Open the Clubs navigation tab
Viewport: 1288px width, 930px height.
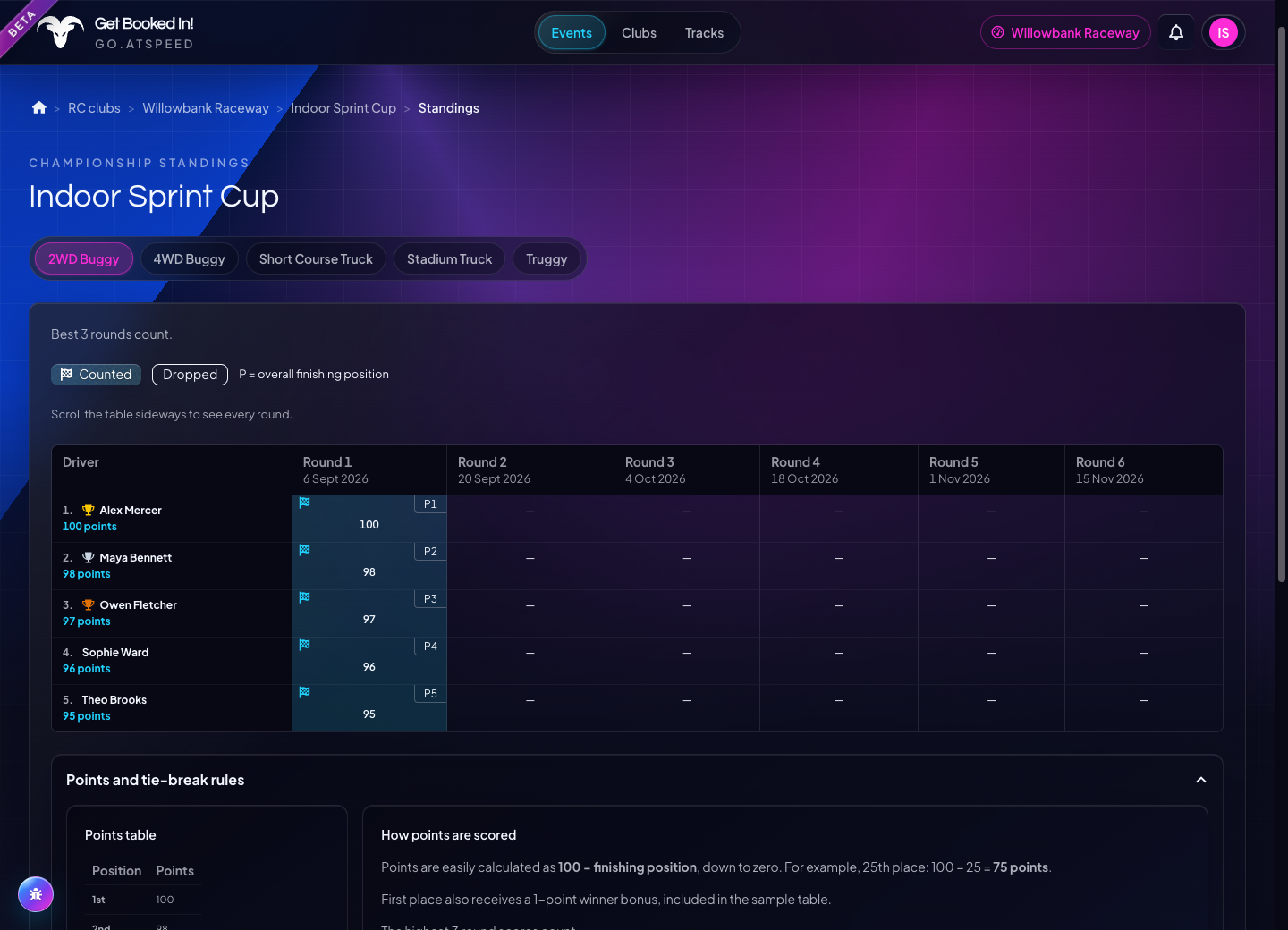click(640, 33)
